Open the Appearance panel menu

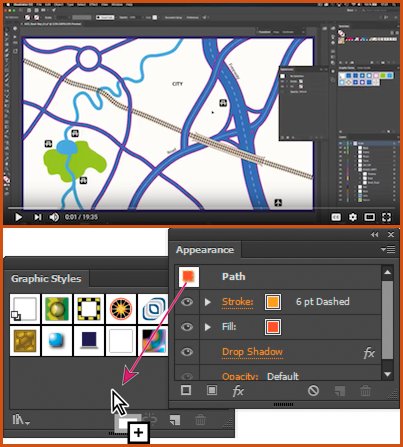388,249
